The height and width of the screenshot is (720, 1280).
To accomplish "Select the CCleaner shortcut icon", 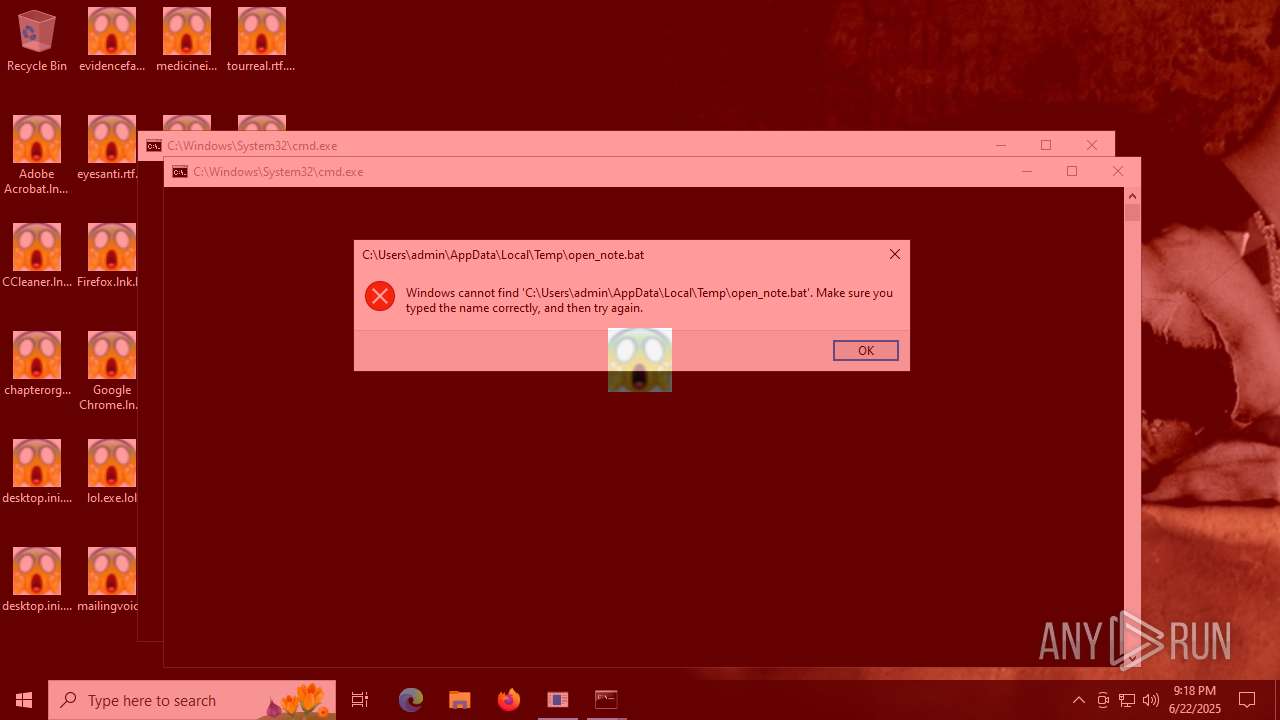I will click(37, 256).
